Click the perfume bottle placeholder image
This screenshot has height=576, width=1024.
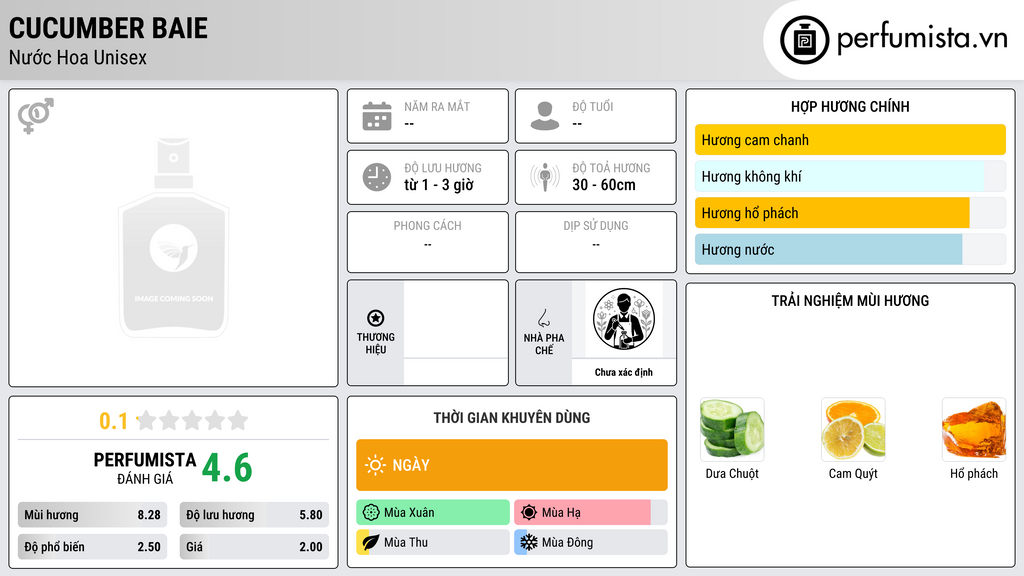click(174, 238)
